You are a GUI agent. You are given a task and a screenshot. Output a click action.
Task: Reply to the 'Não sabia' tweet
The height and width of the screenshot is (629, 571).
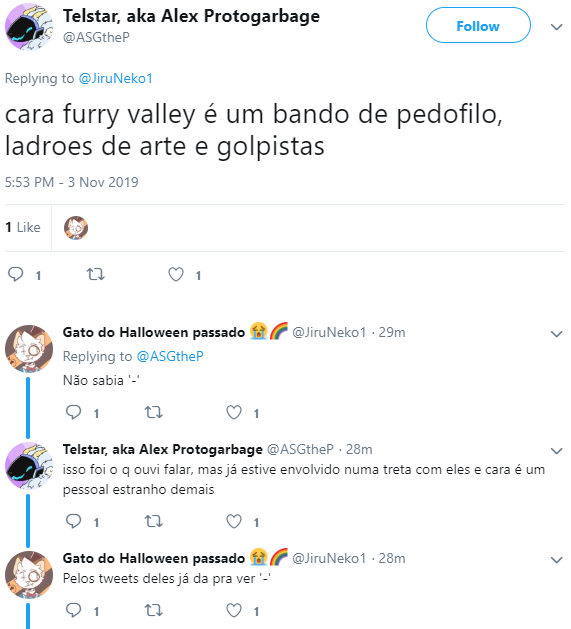(73, 412)
